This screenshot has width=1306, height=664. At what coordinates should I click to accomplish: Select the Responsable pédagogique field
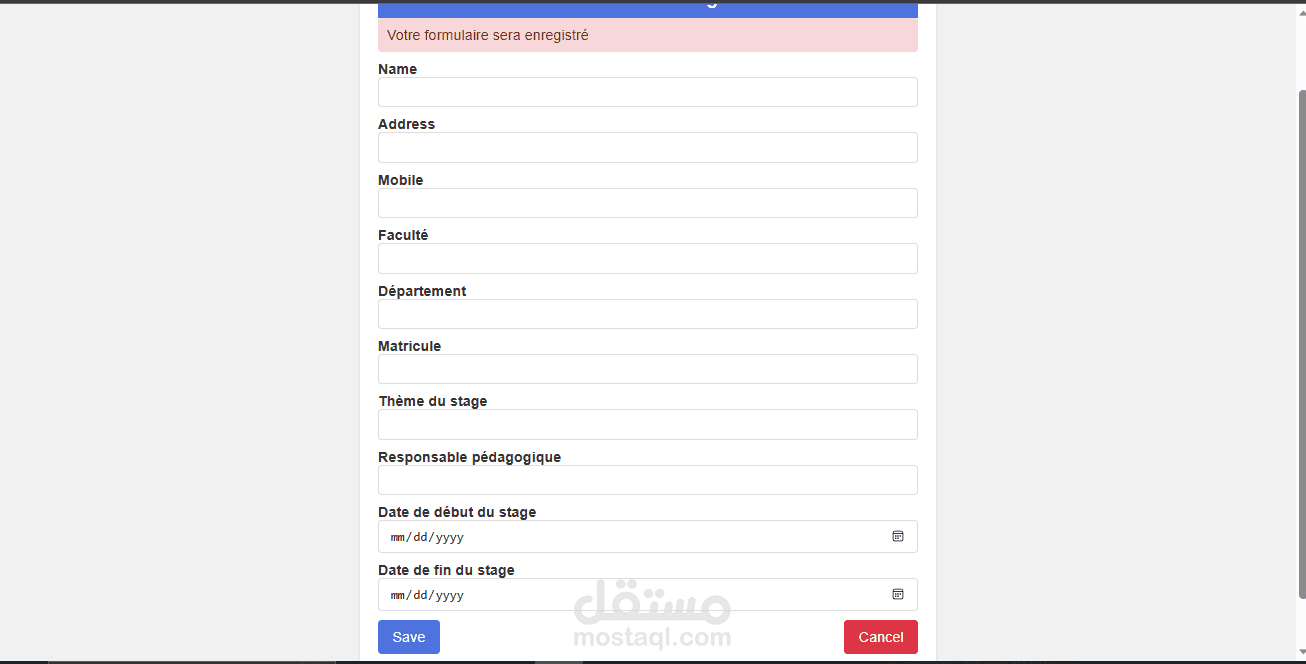(x=648, y=480)
